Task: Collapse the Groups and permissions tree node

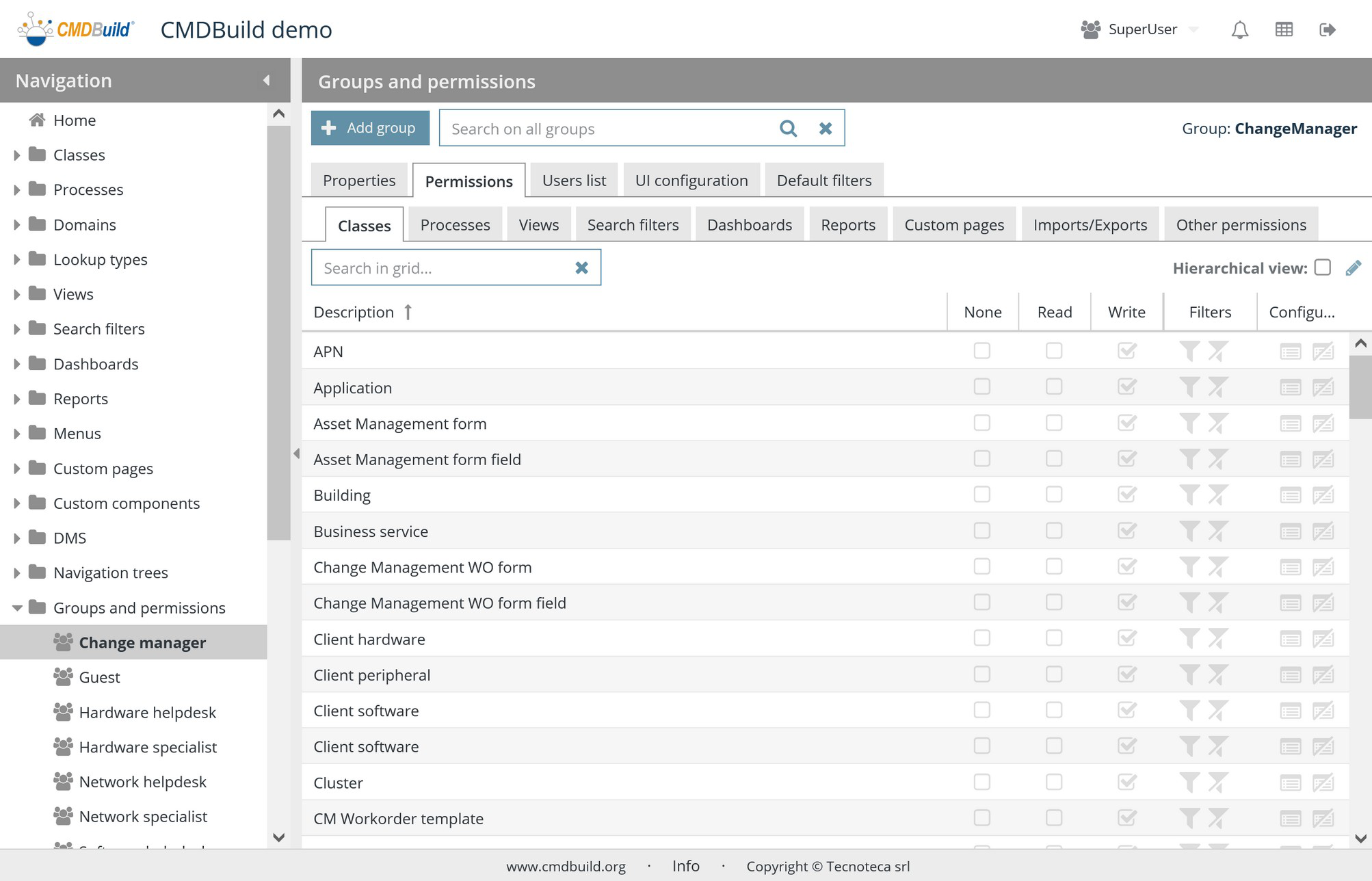Action: coord(16,608)
